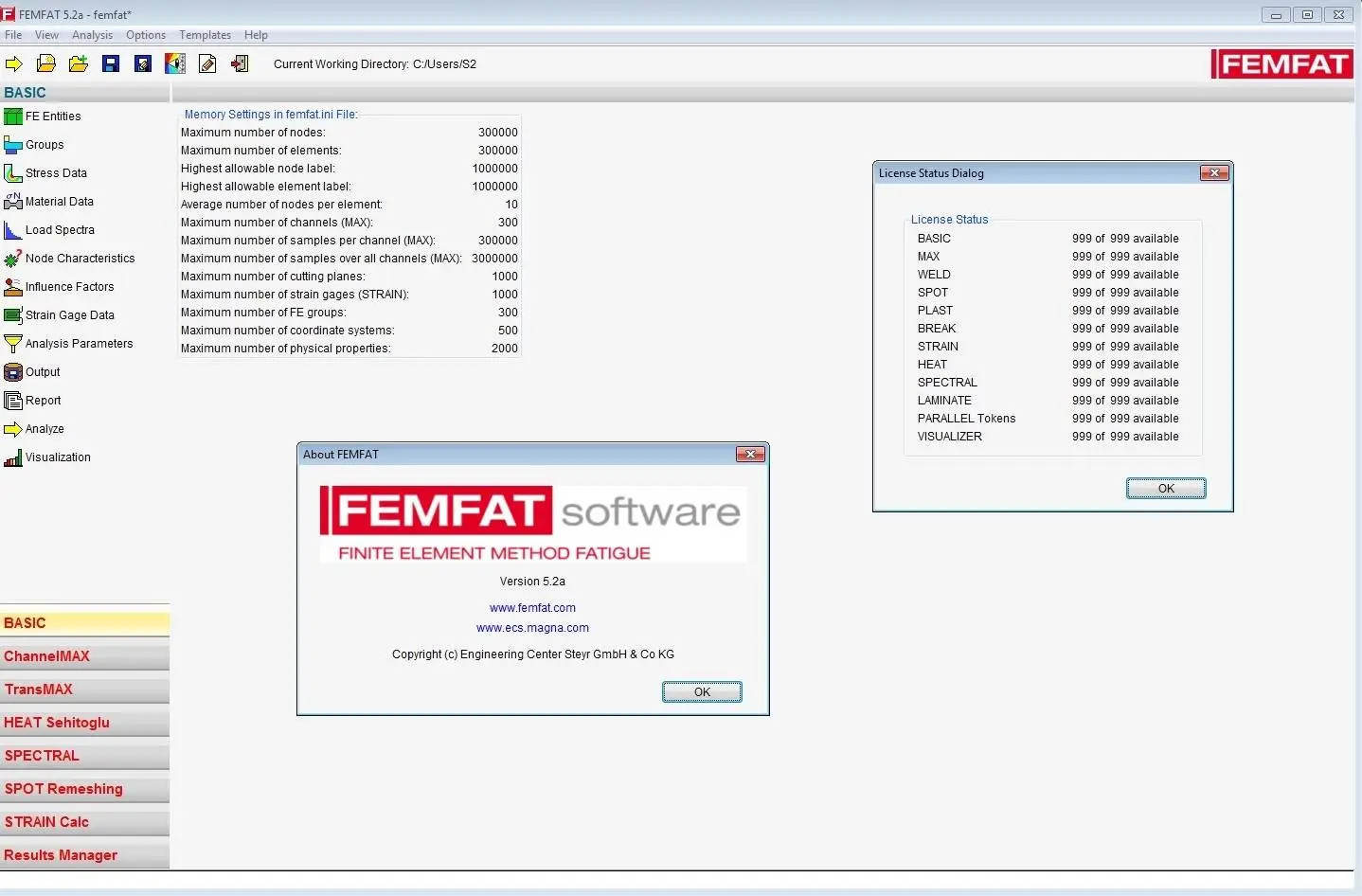Click the Copyright Engineering Center Steyr text

(533, 654)
